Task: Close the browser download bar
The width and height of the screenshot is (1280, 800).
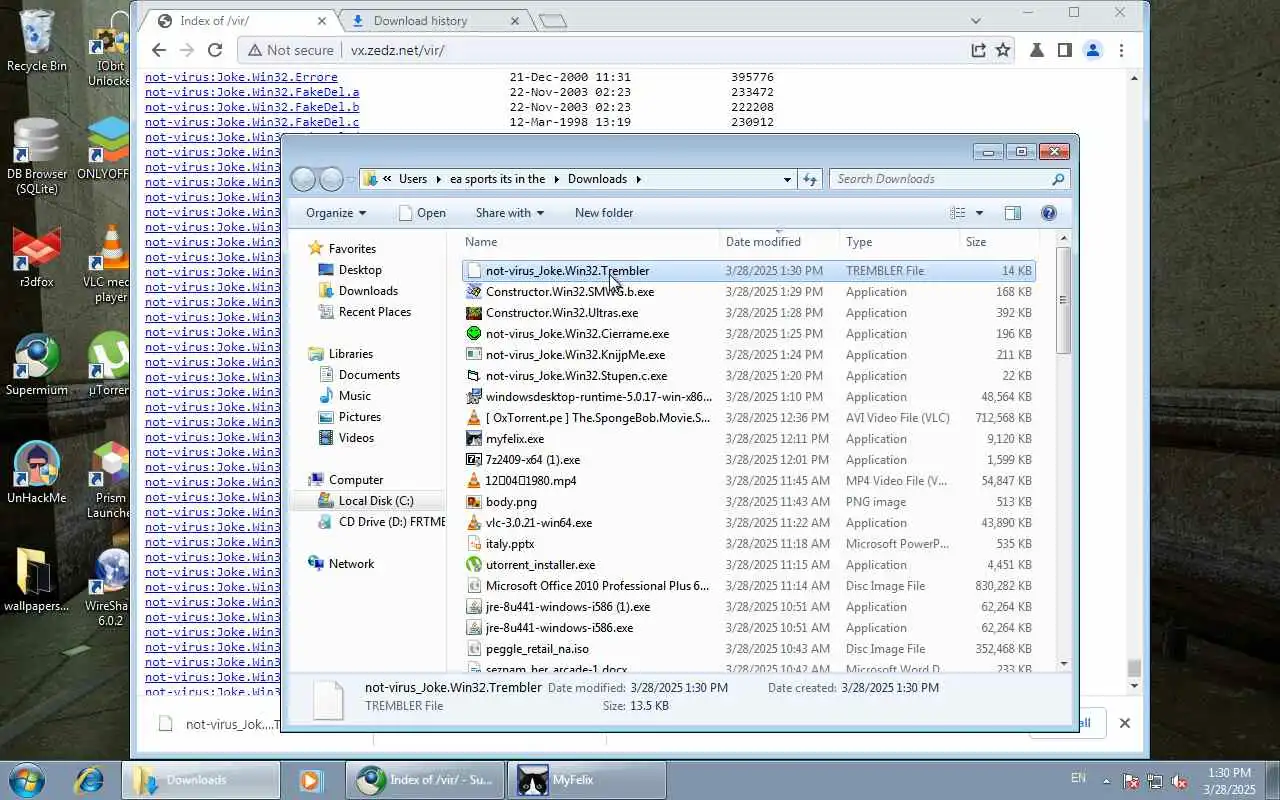Action: coord(1124,723)
